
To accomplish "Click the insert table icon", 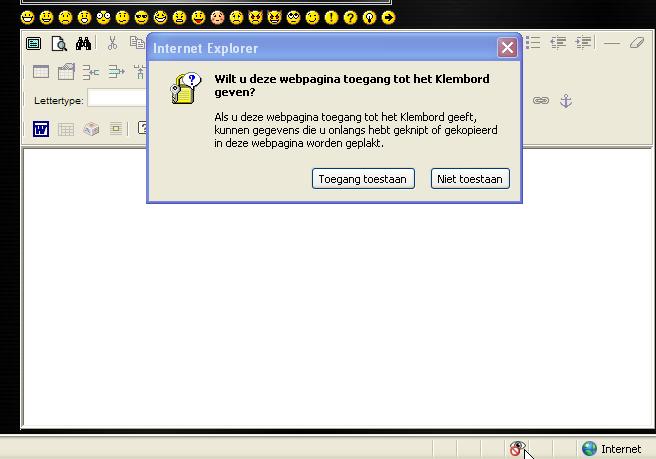I will tap(41, 72).
